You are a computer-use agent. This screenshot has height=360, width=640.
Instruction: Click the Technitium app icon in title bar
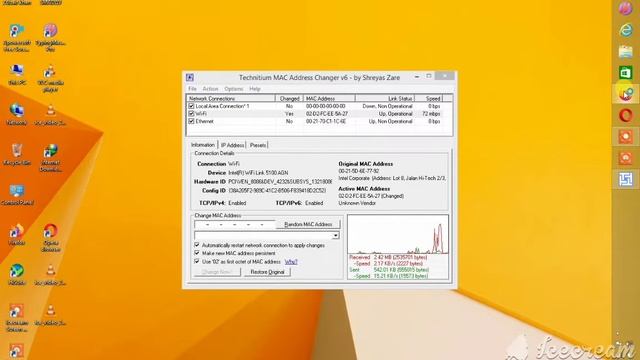190,78
